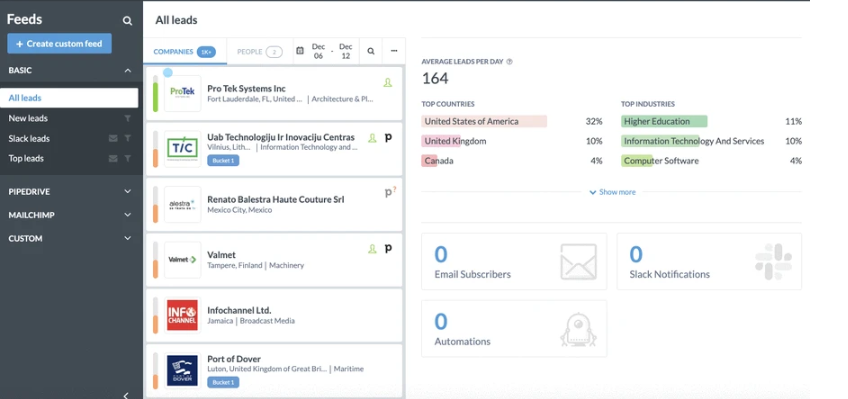
Task: Click the search icon in leads toolbar
Action: pos(371,51)
